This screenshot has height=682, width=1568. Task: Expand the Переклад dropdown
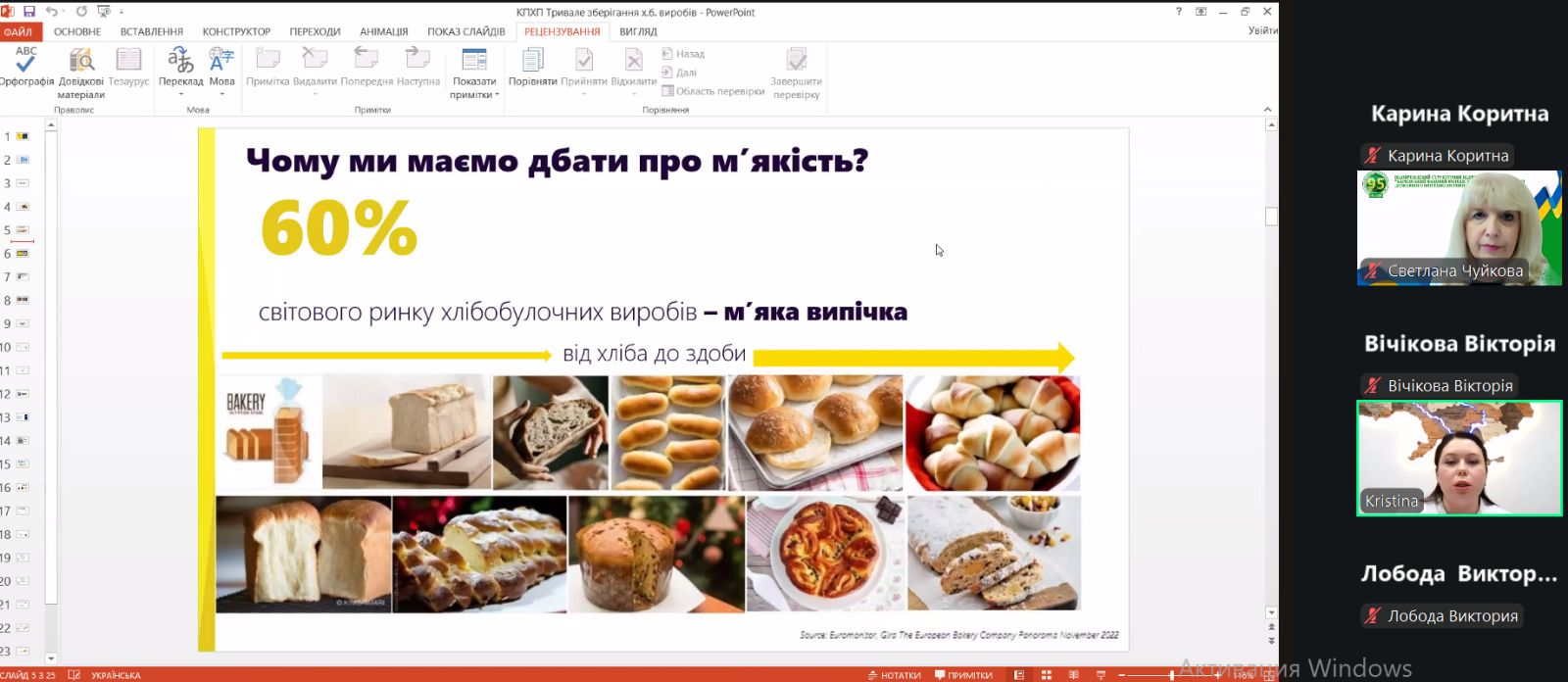(x=180, y=95)
